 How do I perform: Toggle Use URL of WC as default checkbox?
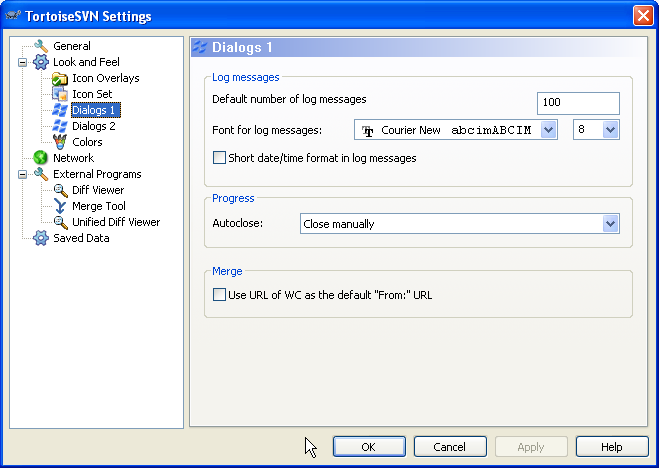[x=220, y=295]
